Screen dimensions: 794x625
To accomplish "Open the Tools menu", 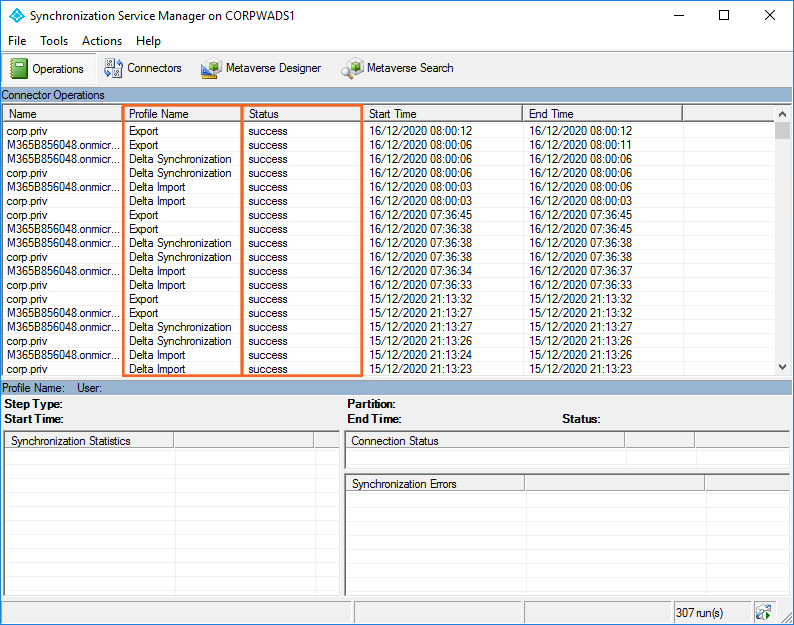I will pyautogui.click(x=54, y=41).
